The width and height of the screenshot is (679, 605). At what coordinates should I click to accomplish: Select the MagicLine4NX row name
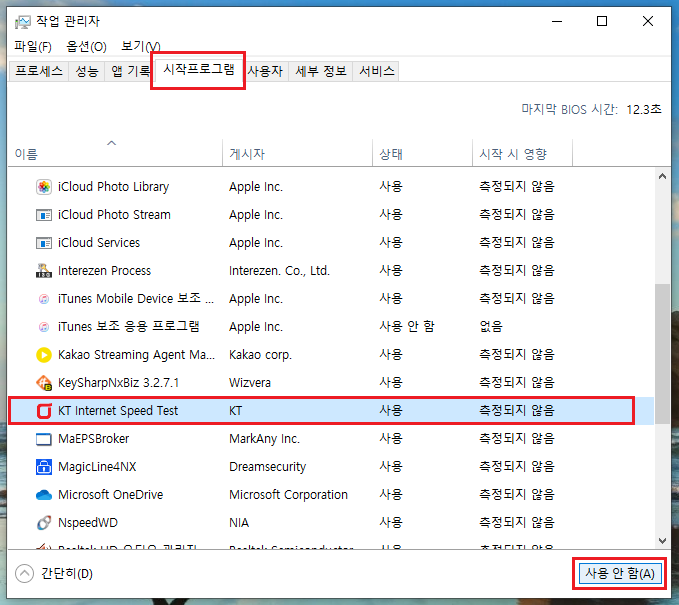click(97, 467)
